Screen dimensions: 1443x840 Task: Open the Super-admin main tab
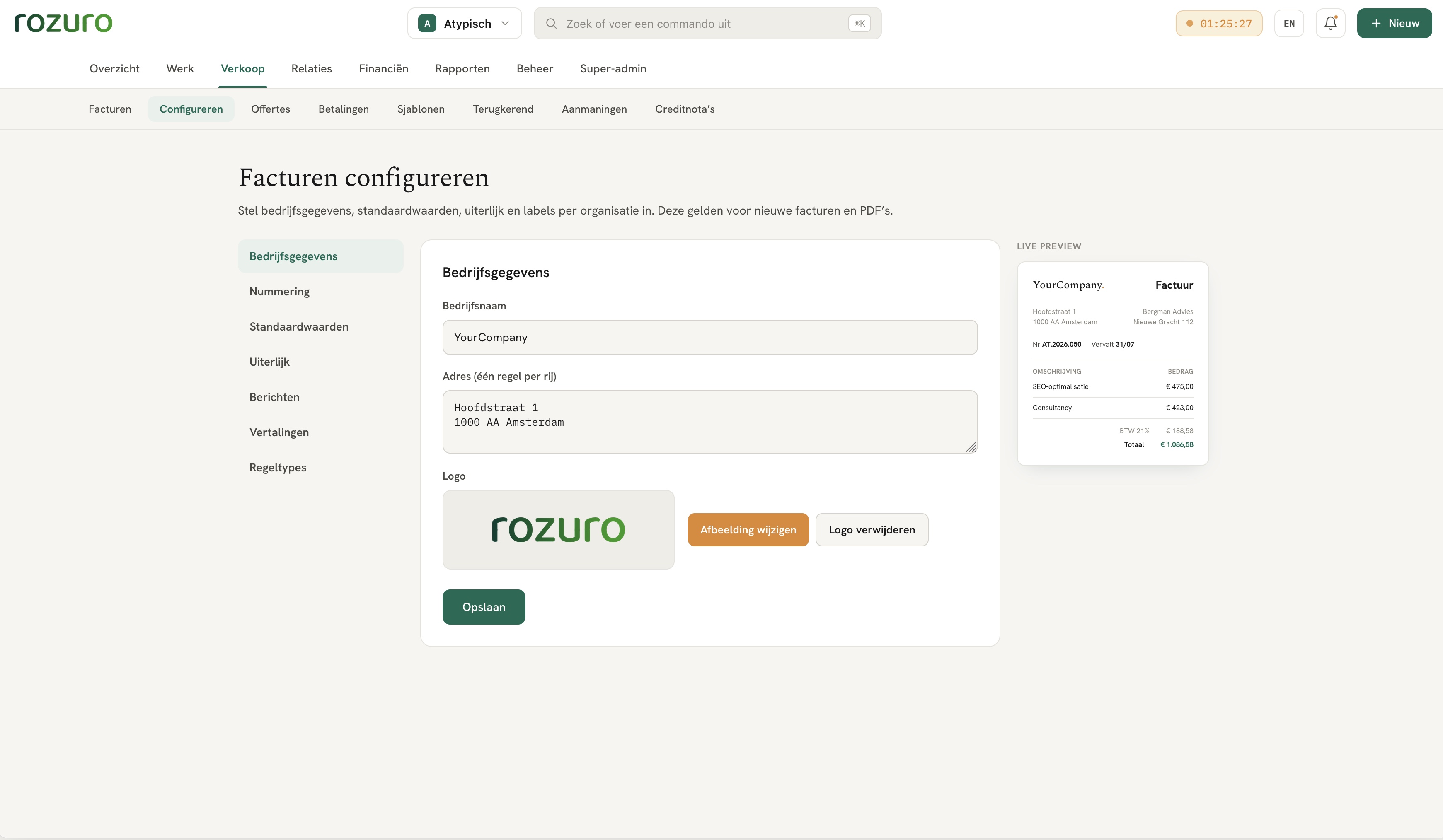(613, 69)
